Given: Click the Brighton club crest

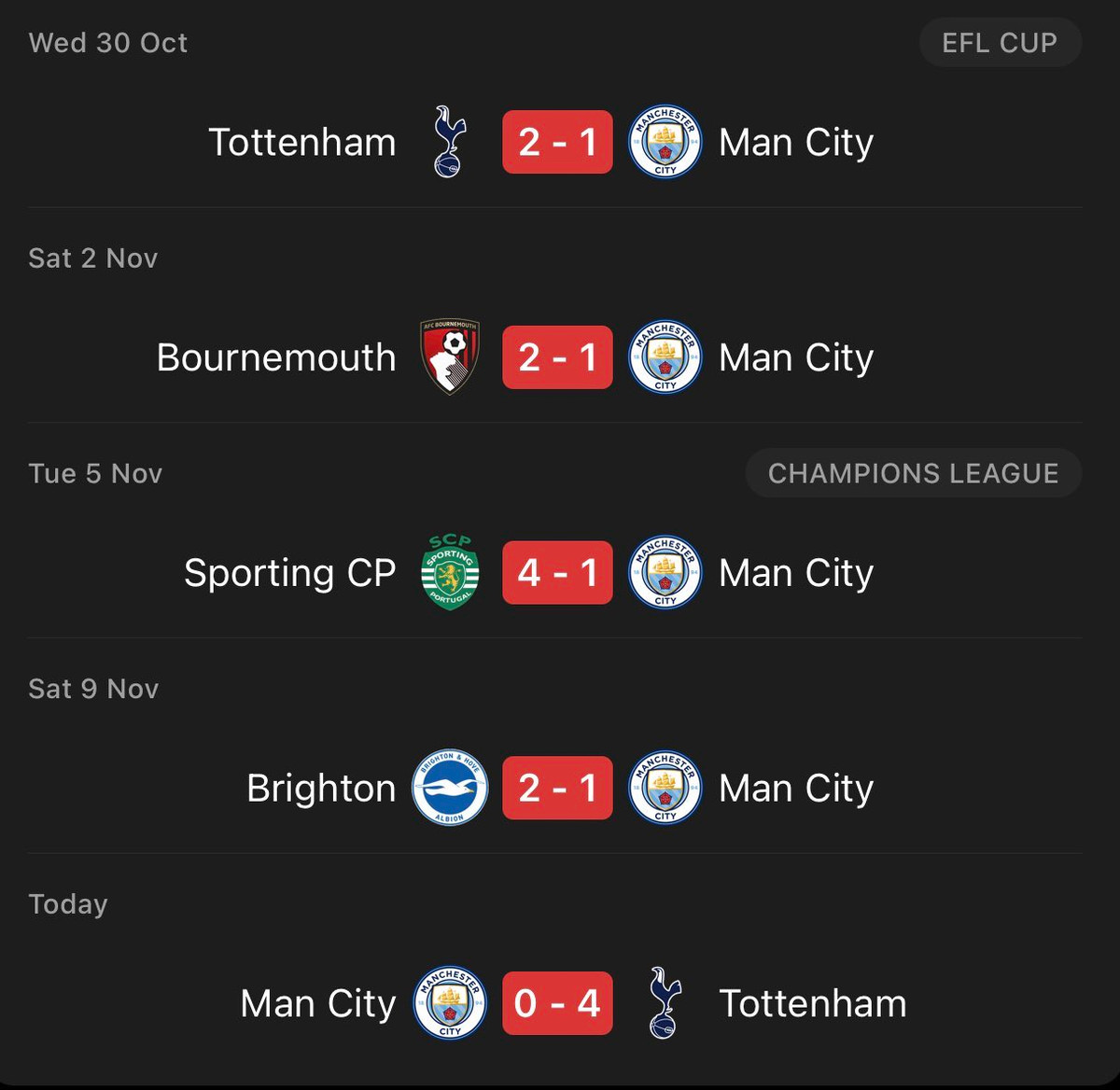Looking at the screenshot, I should click(x=450, y=788).
